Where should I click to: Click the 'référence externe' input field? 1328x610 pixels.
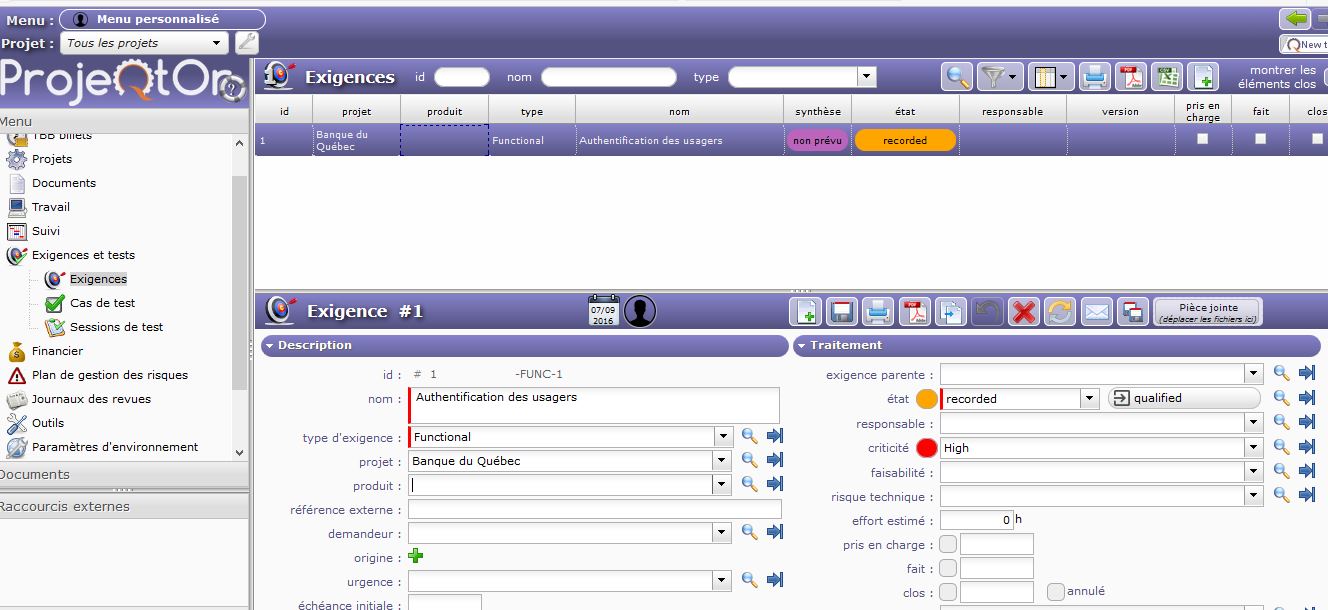pyautogui.click(x=594, y=510)
